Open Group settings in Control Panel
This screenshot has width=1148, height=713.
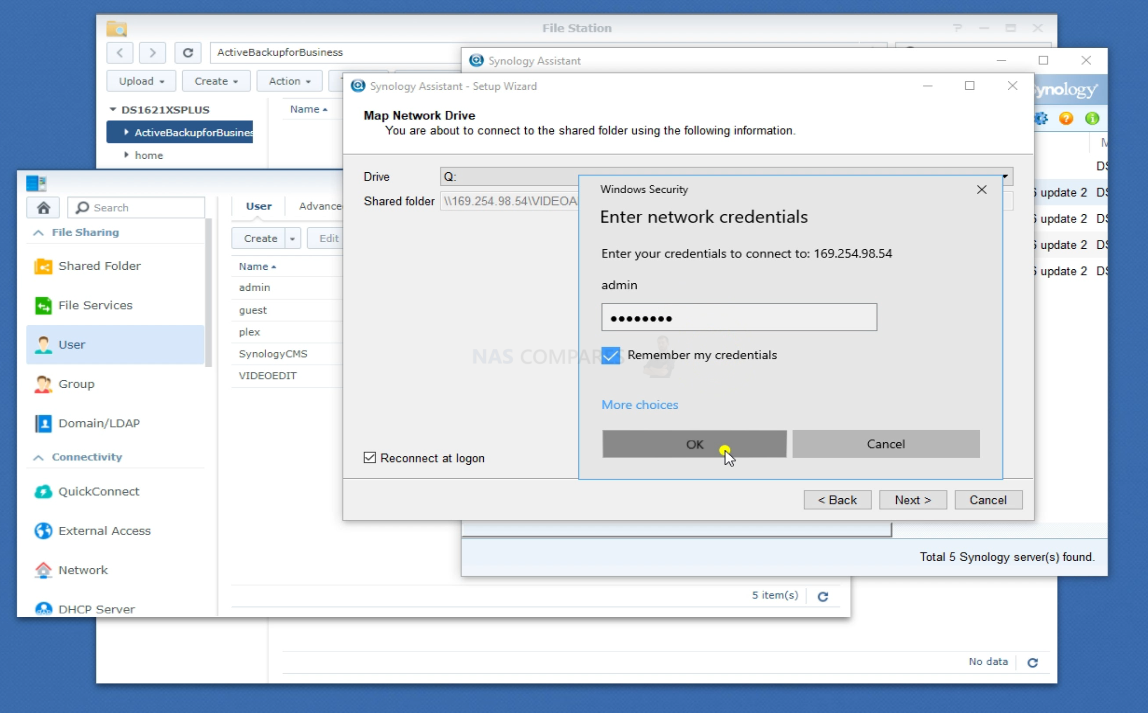click(x=116, y=384)
